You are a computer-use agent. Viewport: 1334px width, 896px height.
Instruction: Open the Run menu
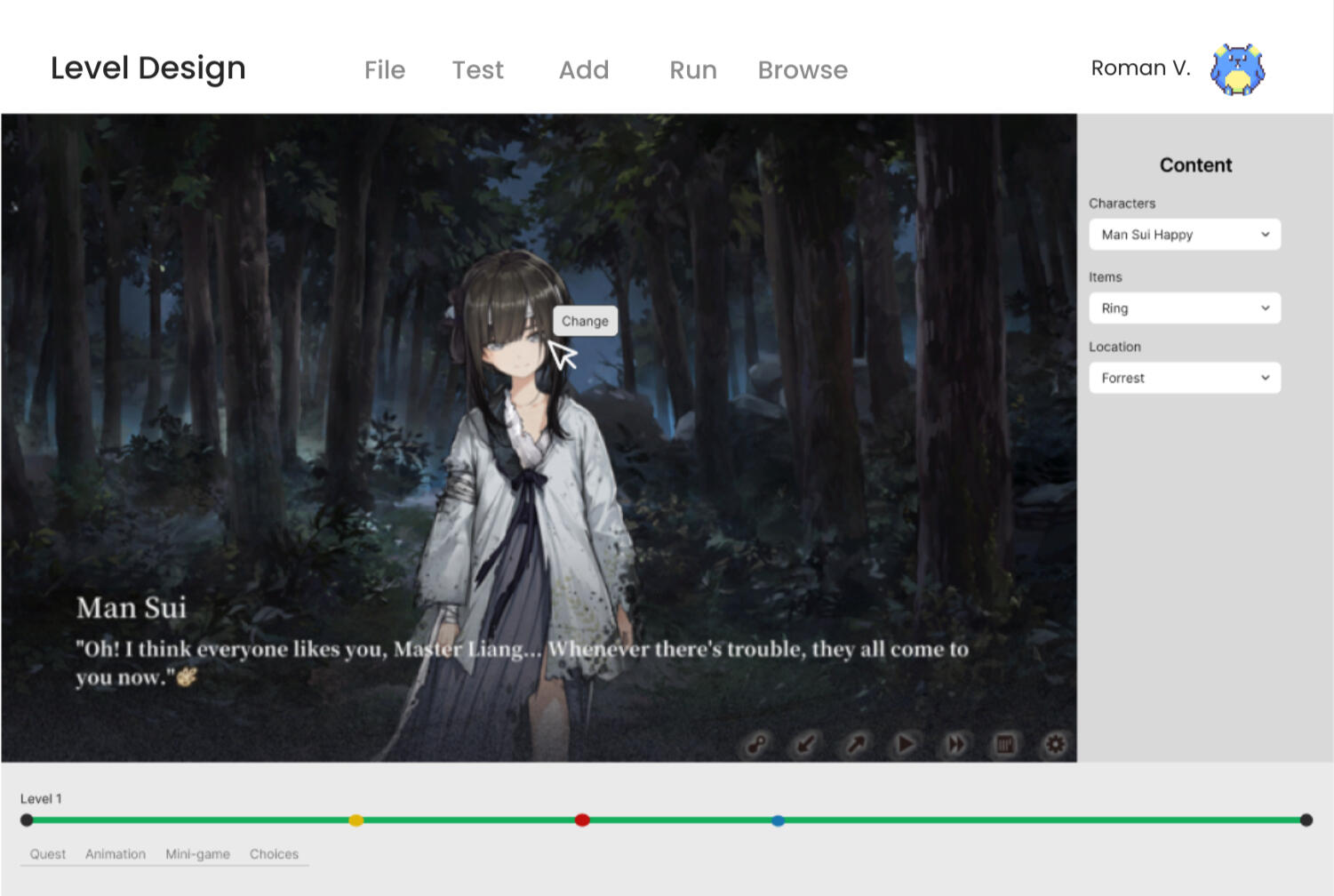pos(693,70)
